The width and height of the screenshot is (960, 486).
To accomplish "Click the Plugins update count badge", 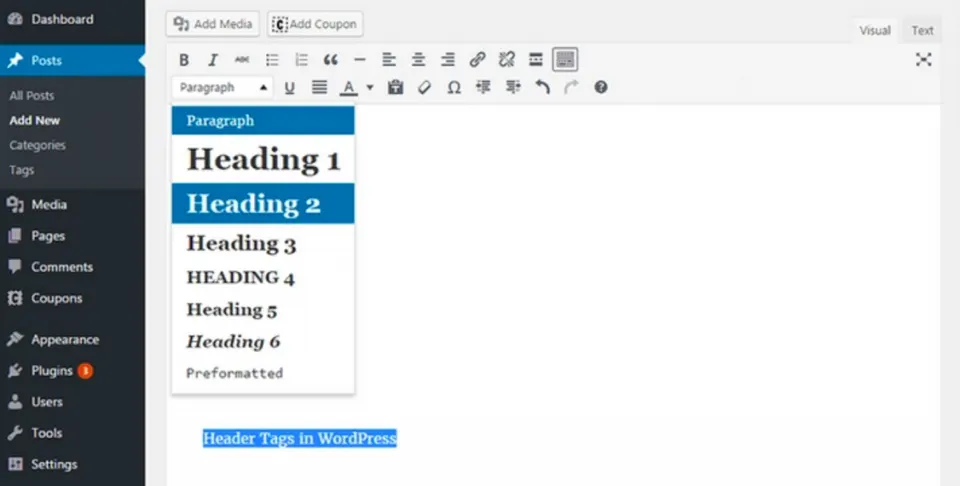I will (85, 370).
